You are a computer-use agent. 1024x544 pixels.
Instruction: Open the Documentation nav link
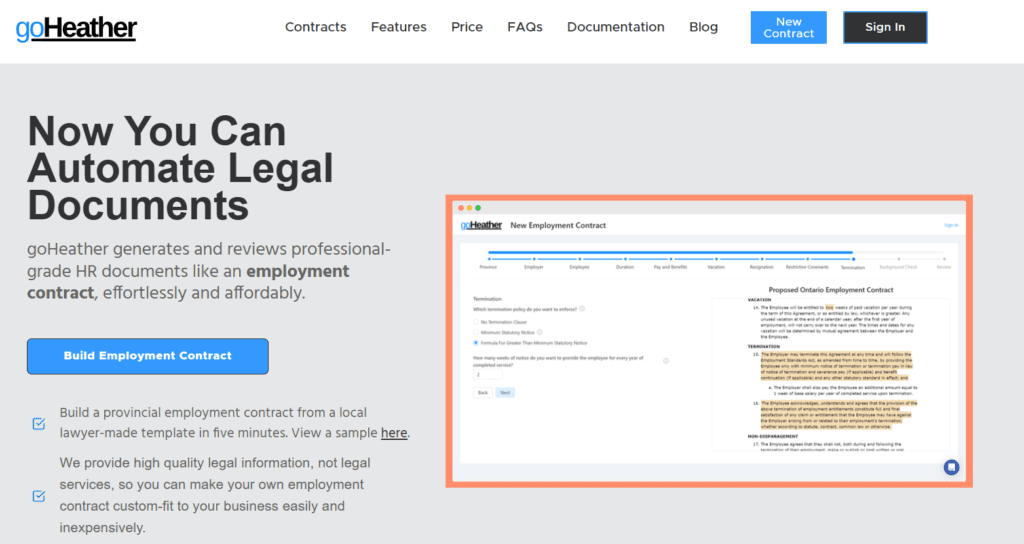click(615, 27)
